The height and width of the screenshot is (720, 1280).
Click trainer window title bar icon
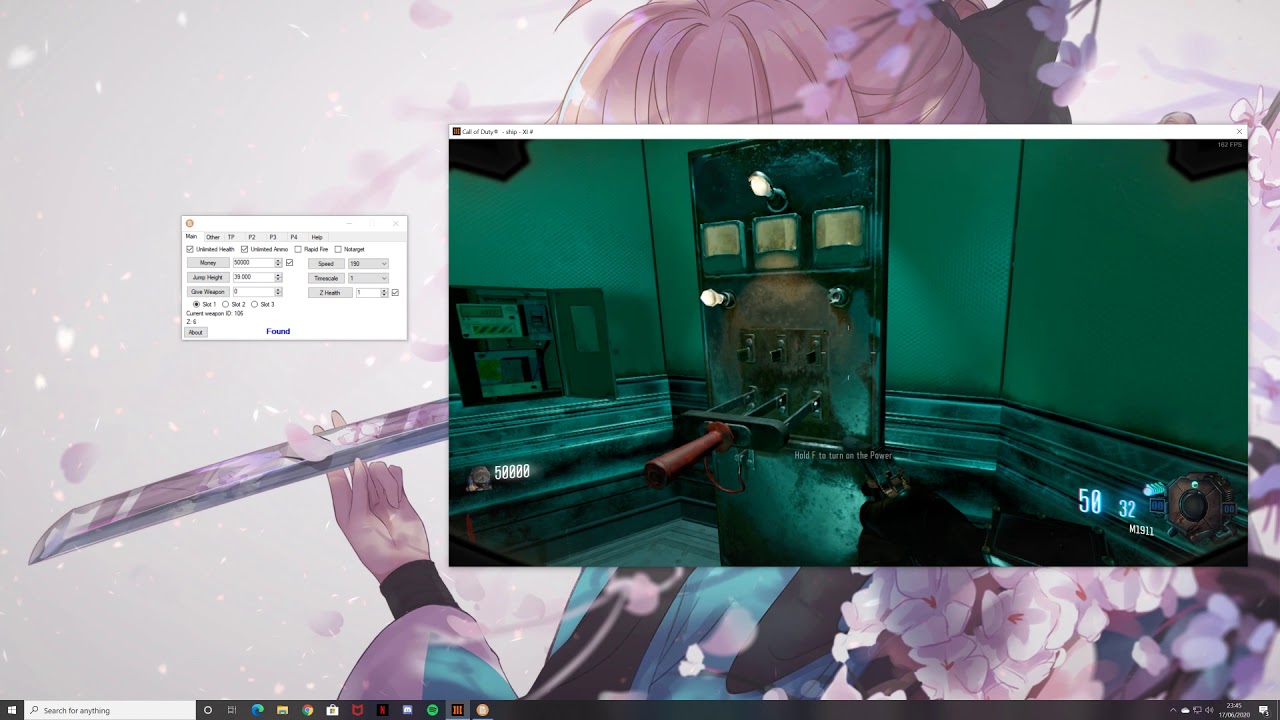point(189,223)
